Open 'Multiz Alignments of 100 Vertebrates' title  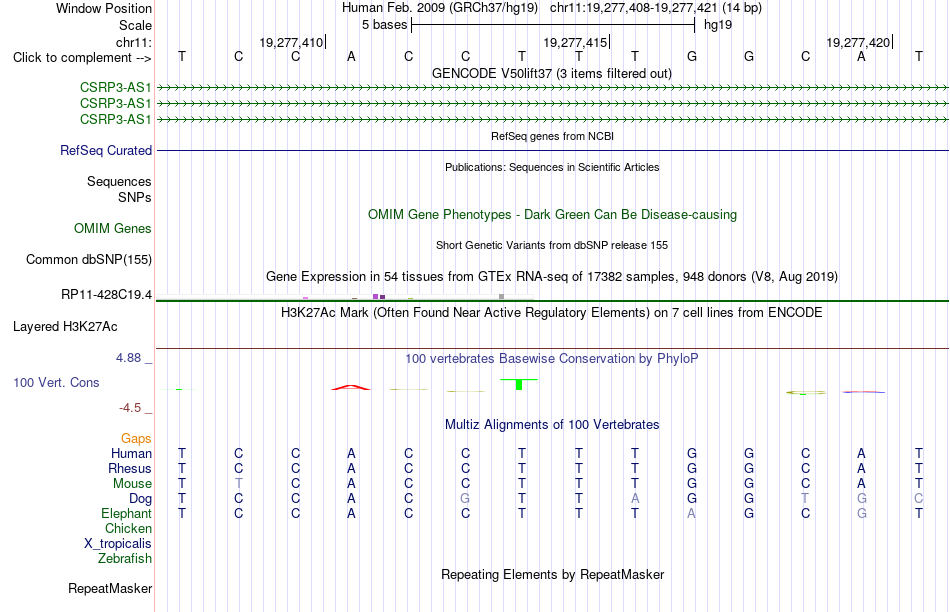coord(552,425)
